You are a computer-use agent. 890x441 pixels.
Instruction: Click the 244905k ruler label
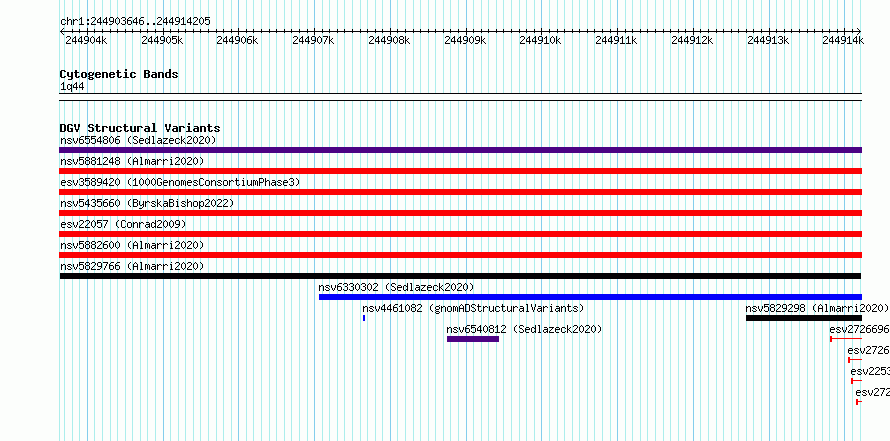pyautogui.click(x=162, y=40)
